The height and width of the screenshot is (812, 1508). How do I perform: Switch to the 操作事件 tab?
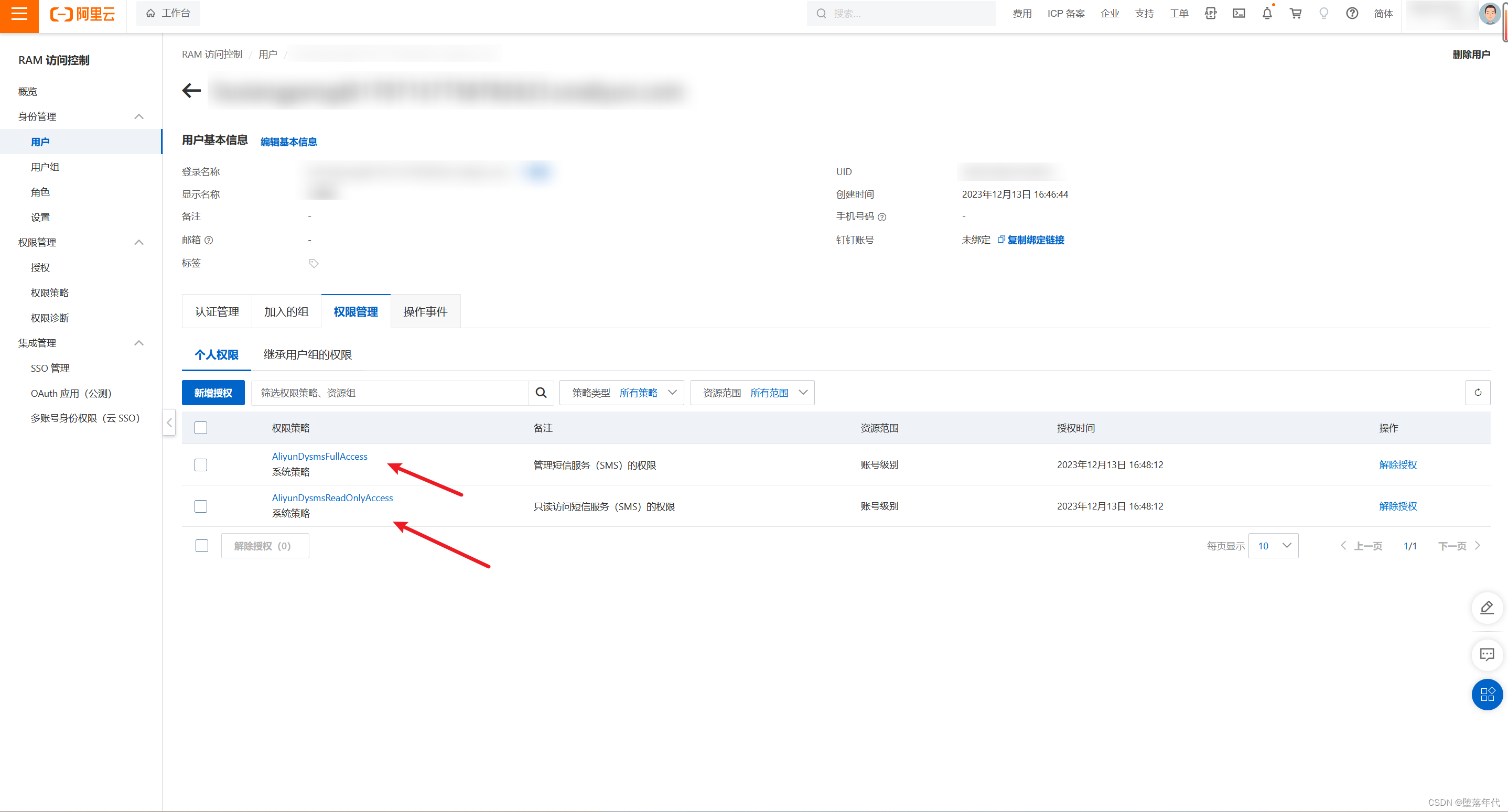(426, 311)
